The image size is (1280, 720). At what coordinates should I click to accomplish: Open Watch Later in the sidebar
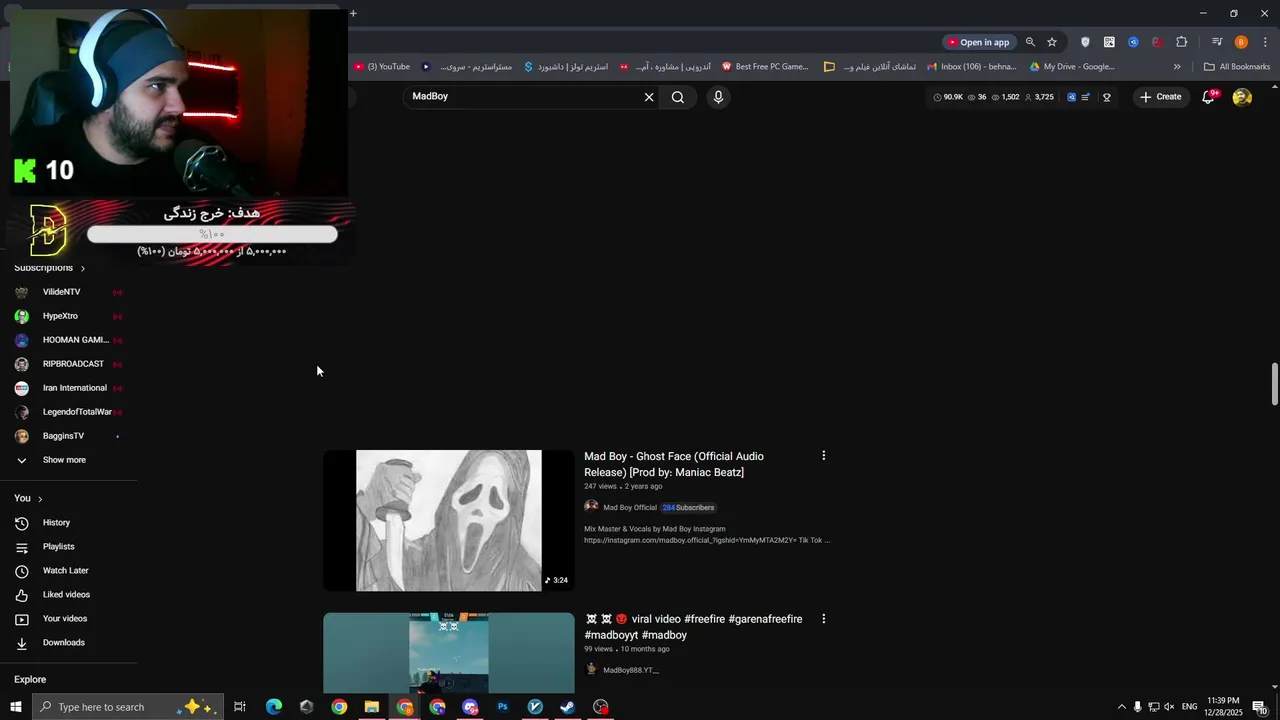(68, 571)
